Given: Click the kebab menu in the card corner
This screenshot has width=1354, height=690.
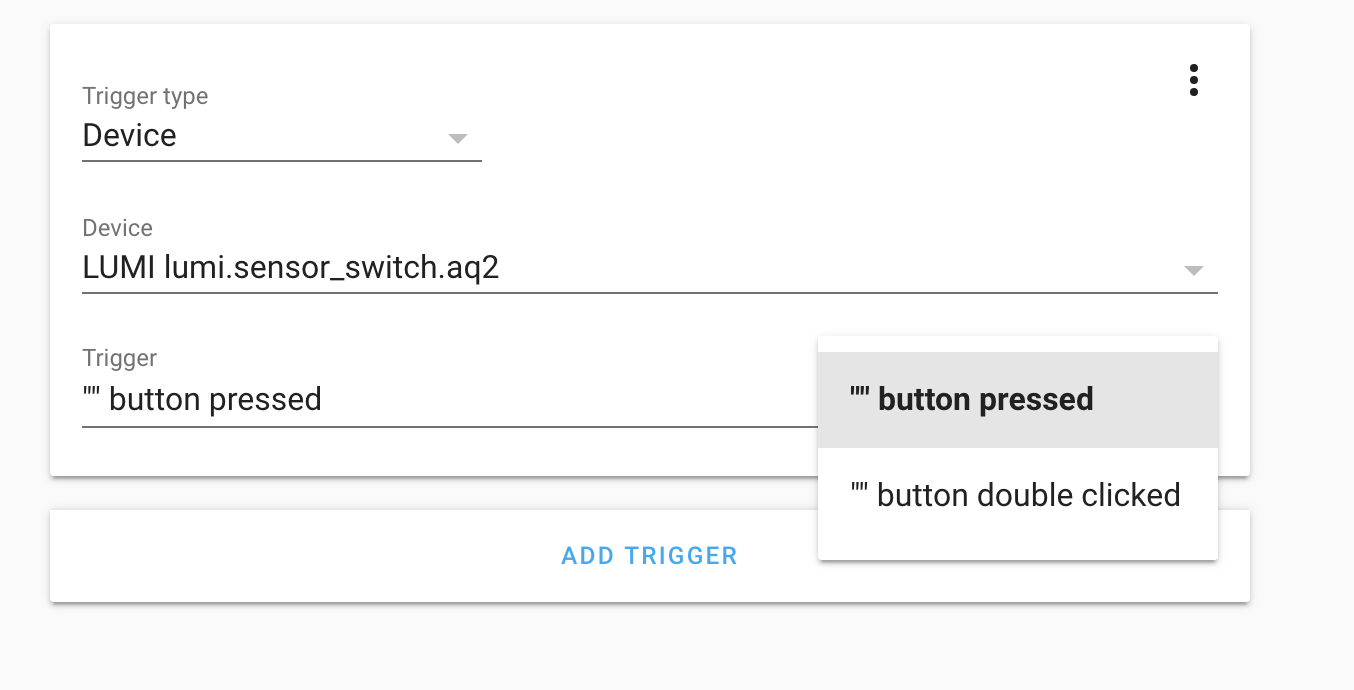Looking at the screenshot, I should click(1194, 81).
